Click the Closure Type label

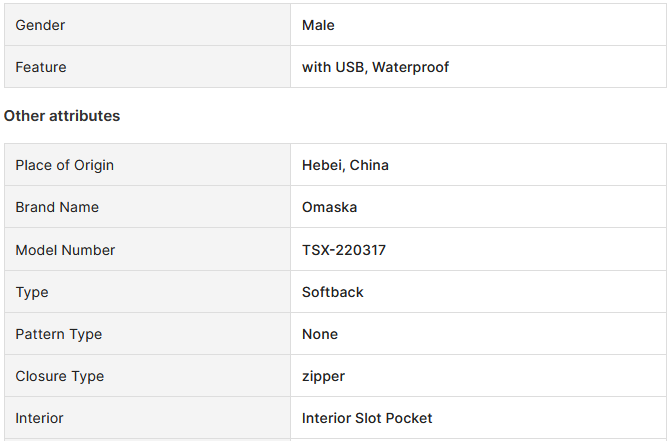[x=59, y=376]
